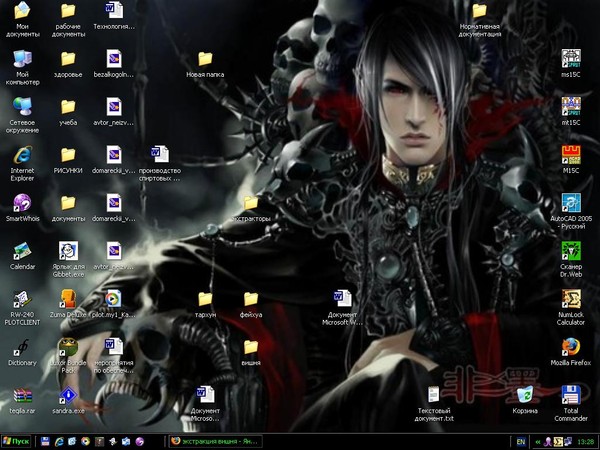Launch the ms15C shortcut
The width and height of the screenshot is (600, 450).
pyautogui.click(x=571, y=64)
